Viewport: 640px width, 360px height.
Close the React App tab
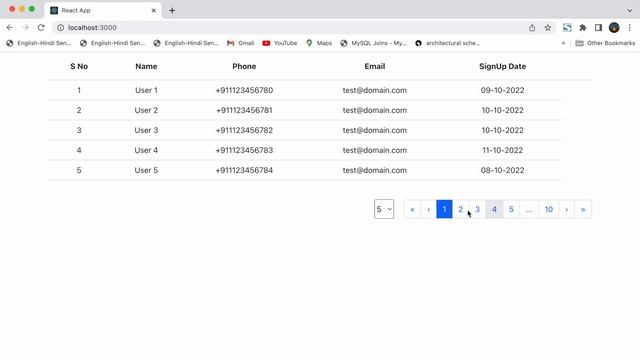(153, 11)
